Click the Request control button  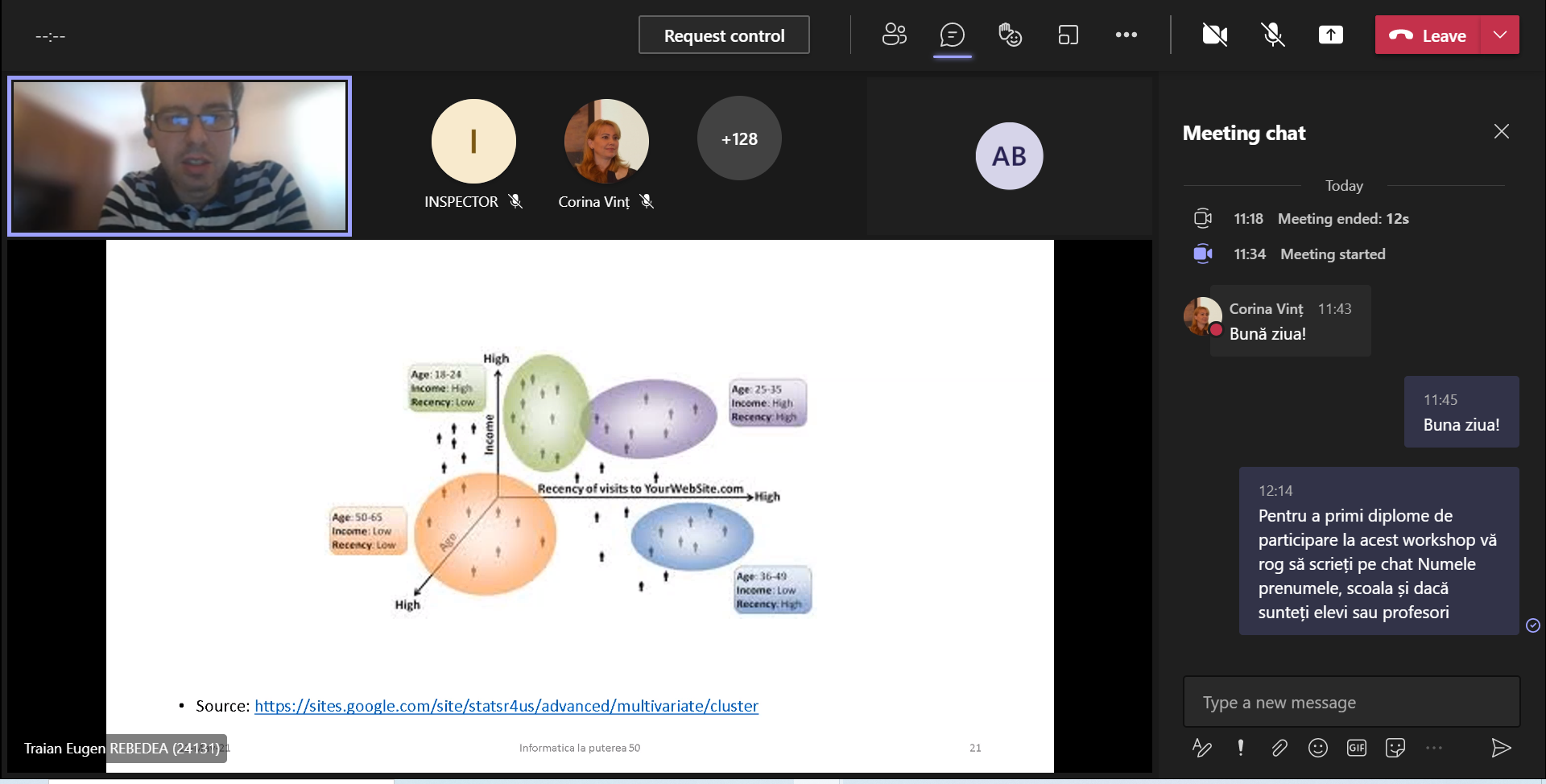pos(724,35)
